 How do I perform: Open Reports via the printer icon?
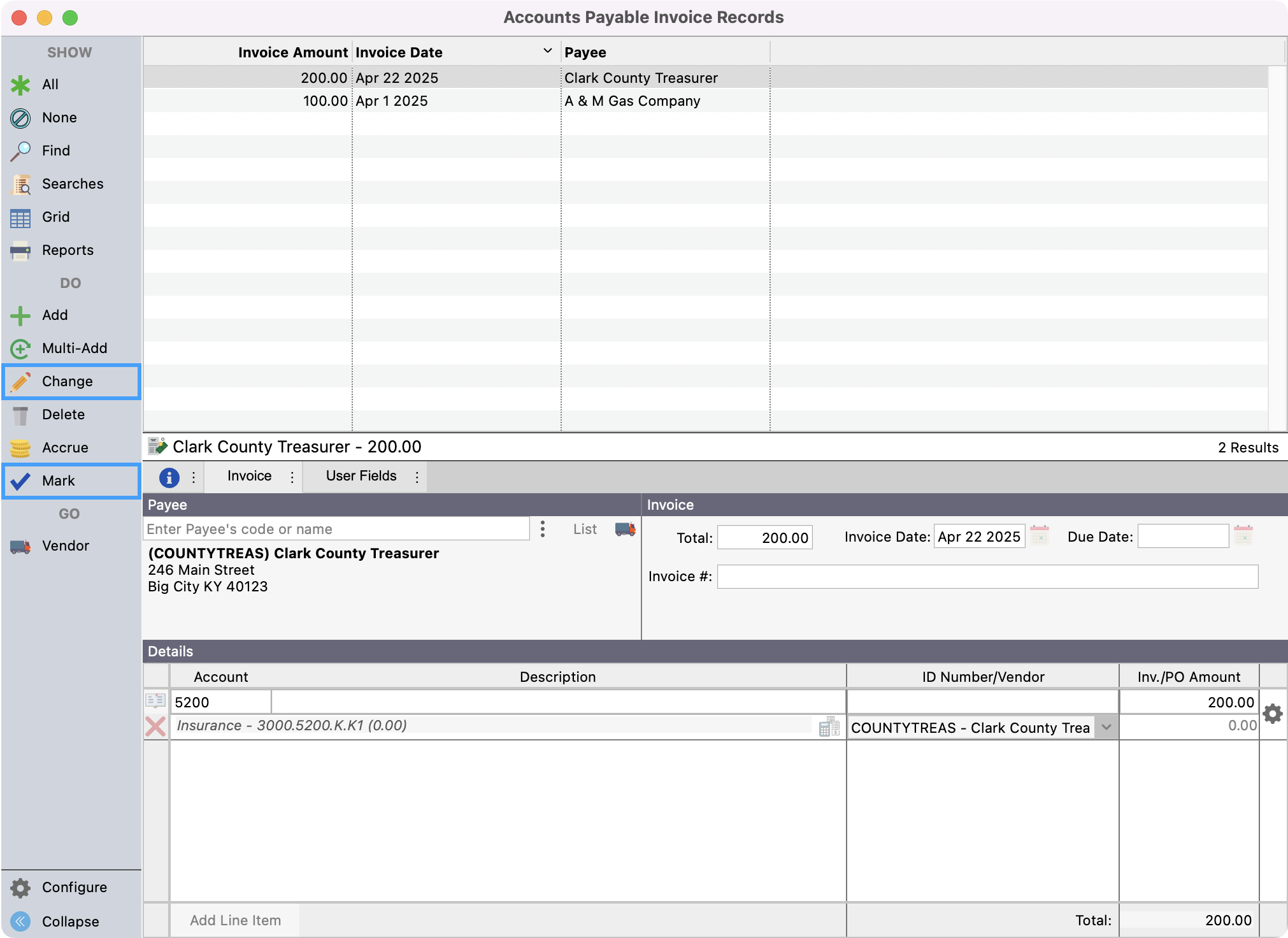[x=20, y=250]
